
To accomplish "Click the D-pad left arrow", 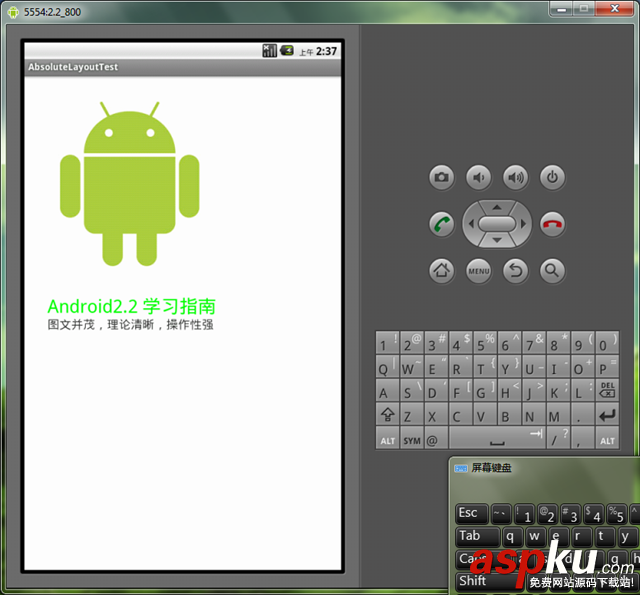I will pyautogui.click(x=471, y=224).
